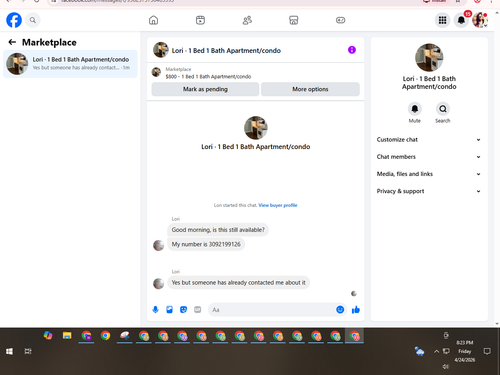Open the Facebook search magnifier
The height and width of the screenshot is (375, 500).
[33, 20]
